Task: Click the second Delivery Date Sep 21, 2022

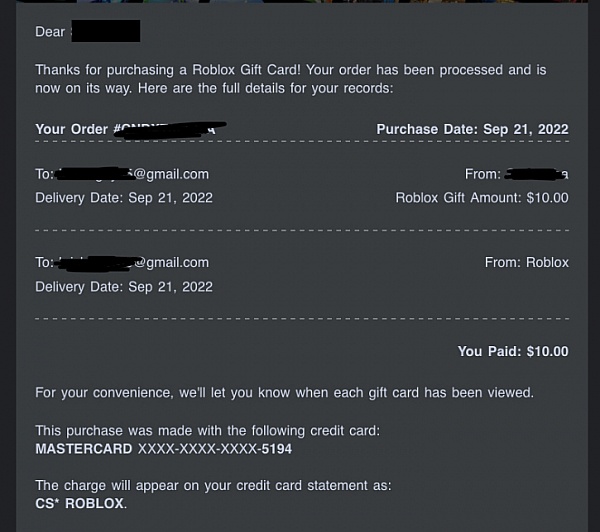Action: click(x=124, y=287)
